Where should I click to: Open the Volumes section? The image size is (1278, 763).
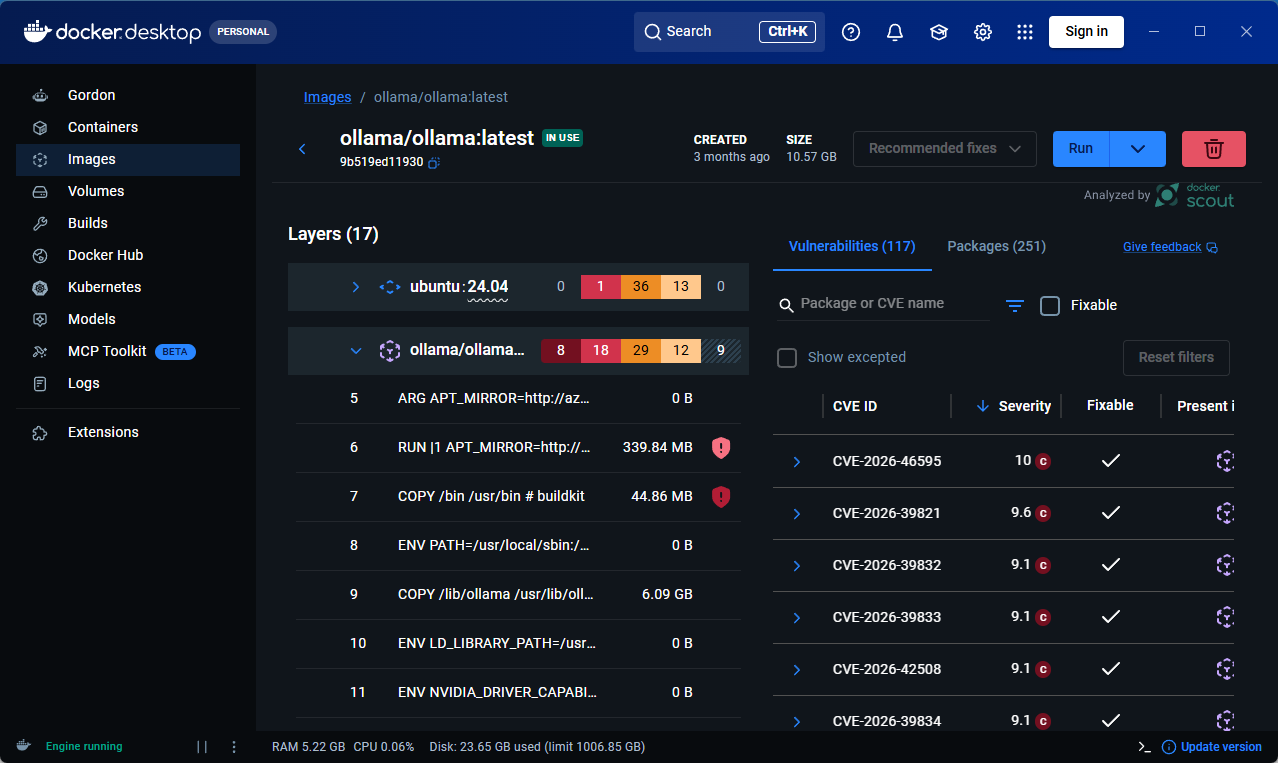(x=128, y=191)
